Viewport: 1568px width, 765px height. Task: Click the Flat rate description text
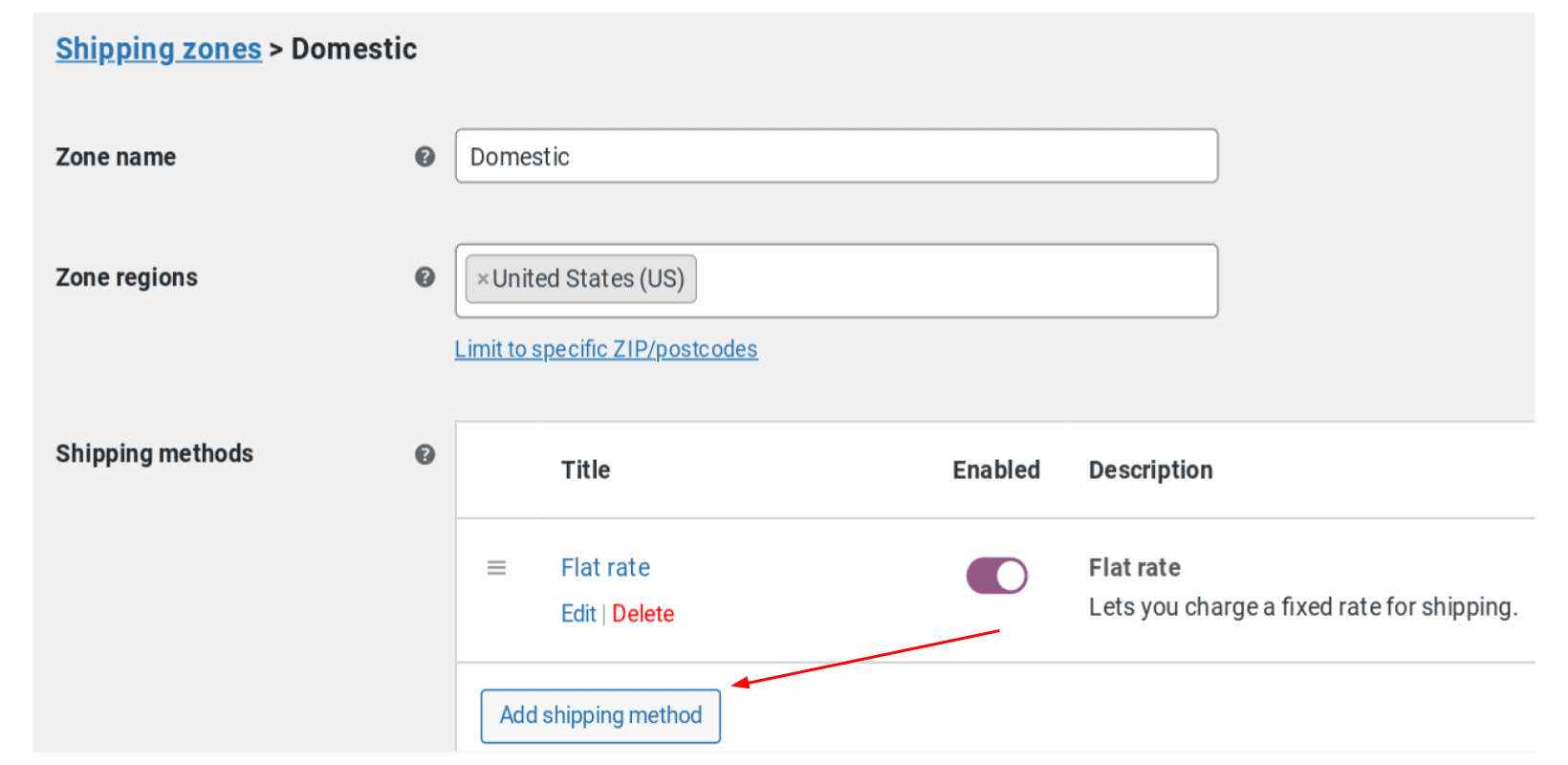1304,606
